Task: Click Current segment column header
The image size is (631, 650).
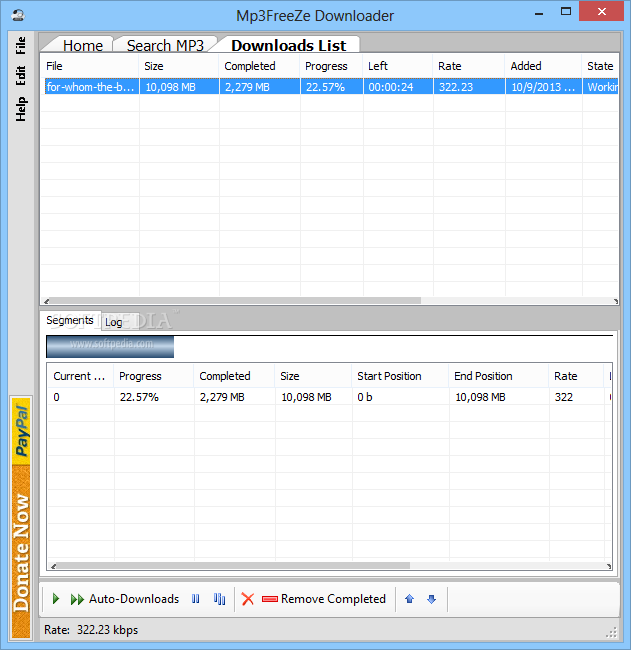Action: [80, 376]
